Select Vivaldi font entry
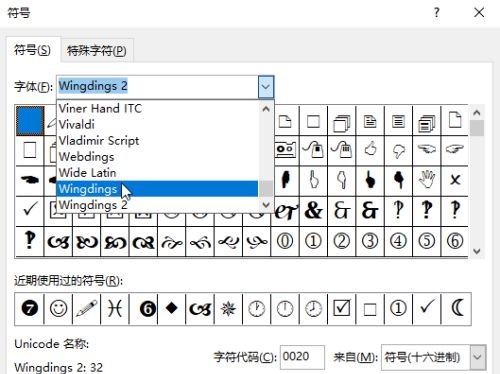 (x=157, y=125)
